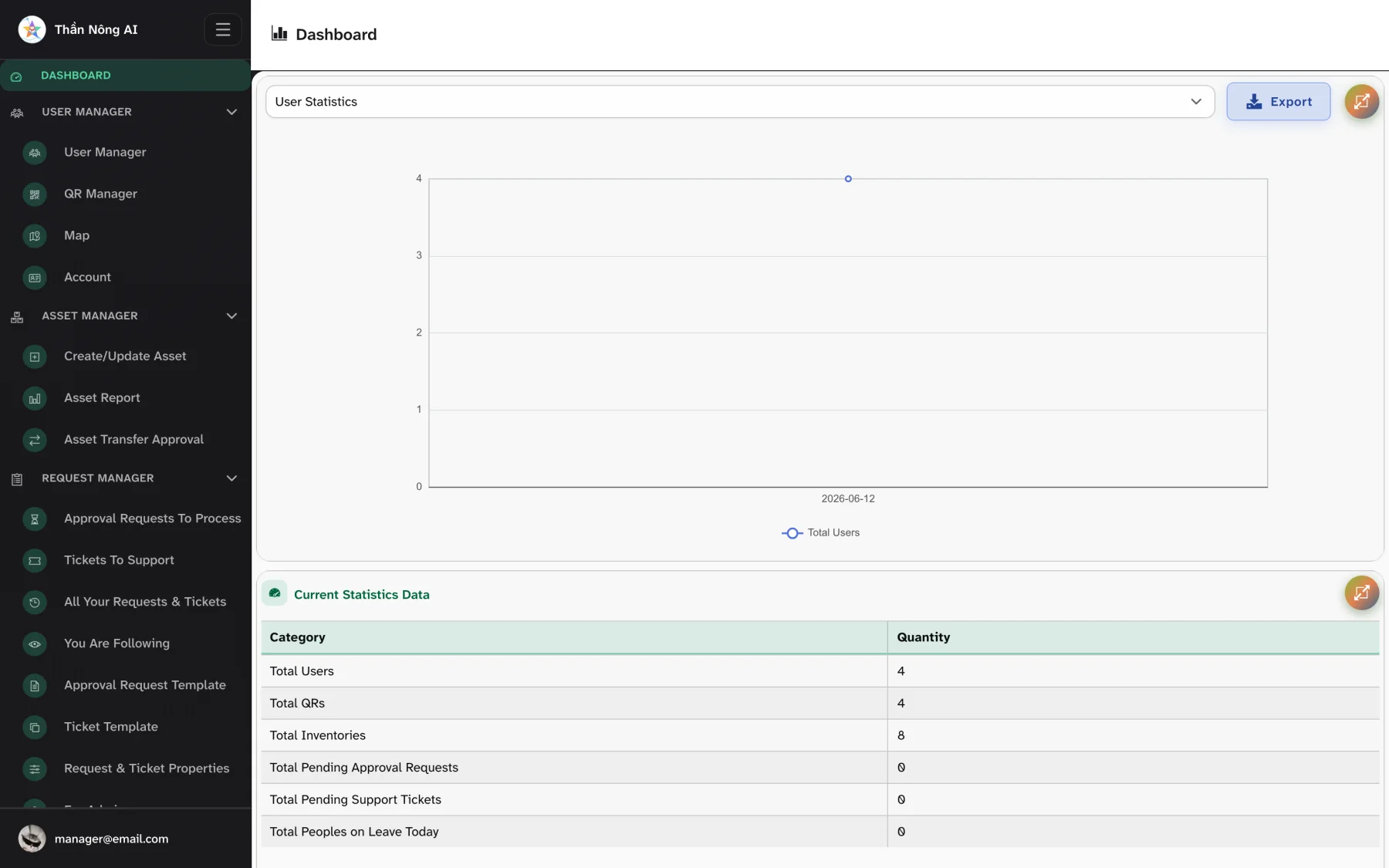Click the Export button

coord(1278,102)
